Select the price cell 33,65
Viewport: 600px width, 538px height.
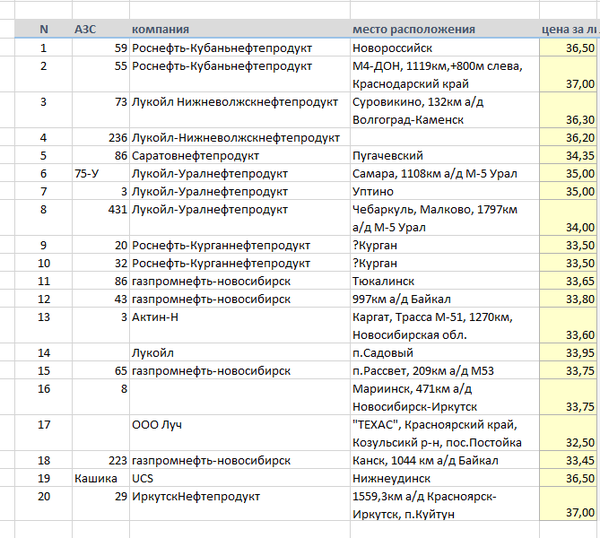tap(568, 281)
